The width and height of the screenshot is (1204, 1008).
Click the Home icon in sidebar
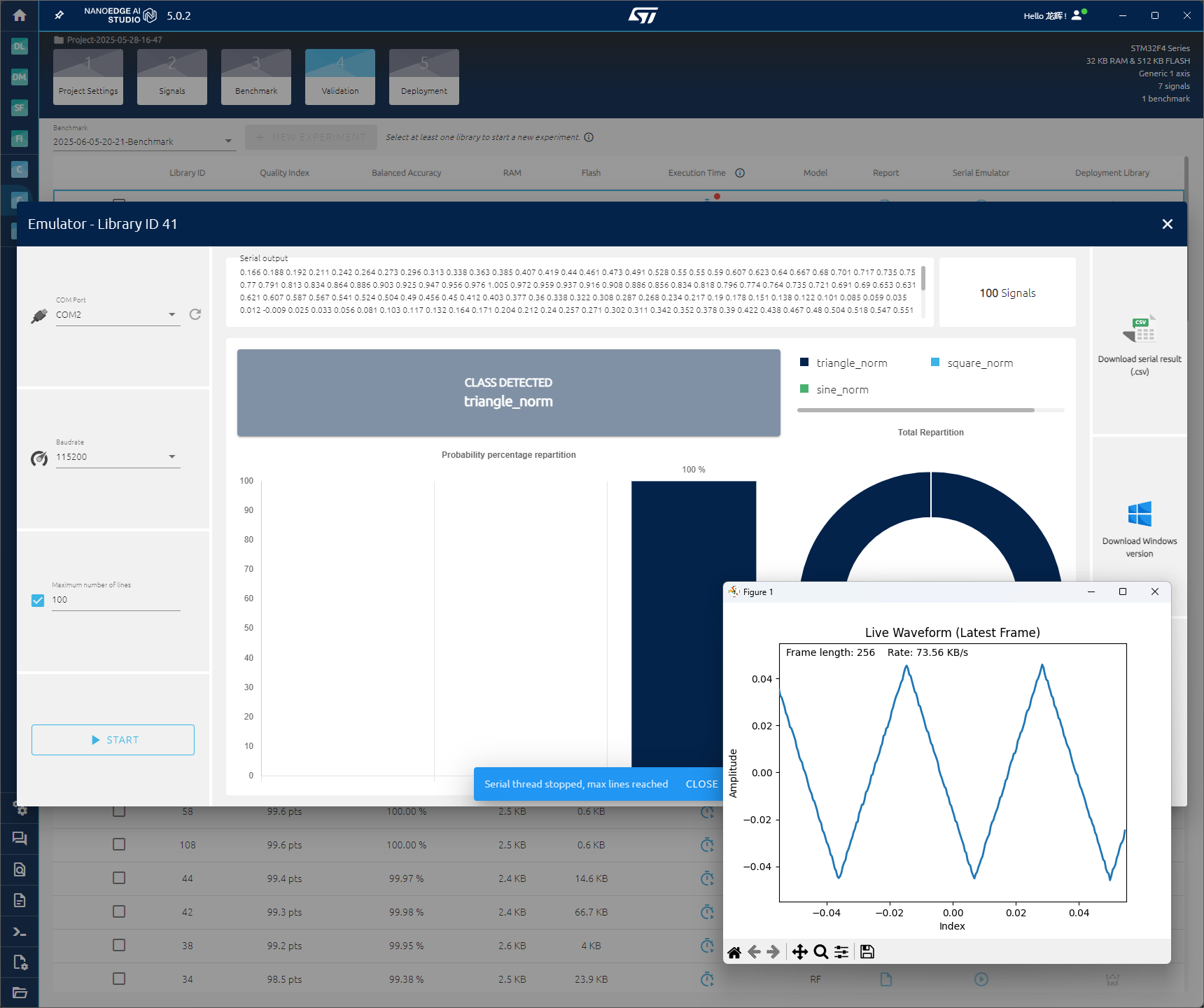[20, 15]
